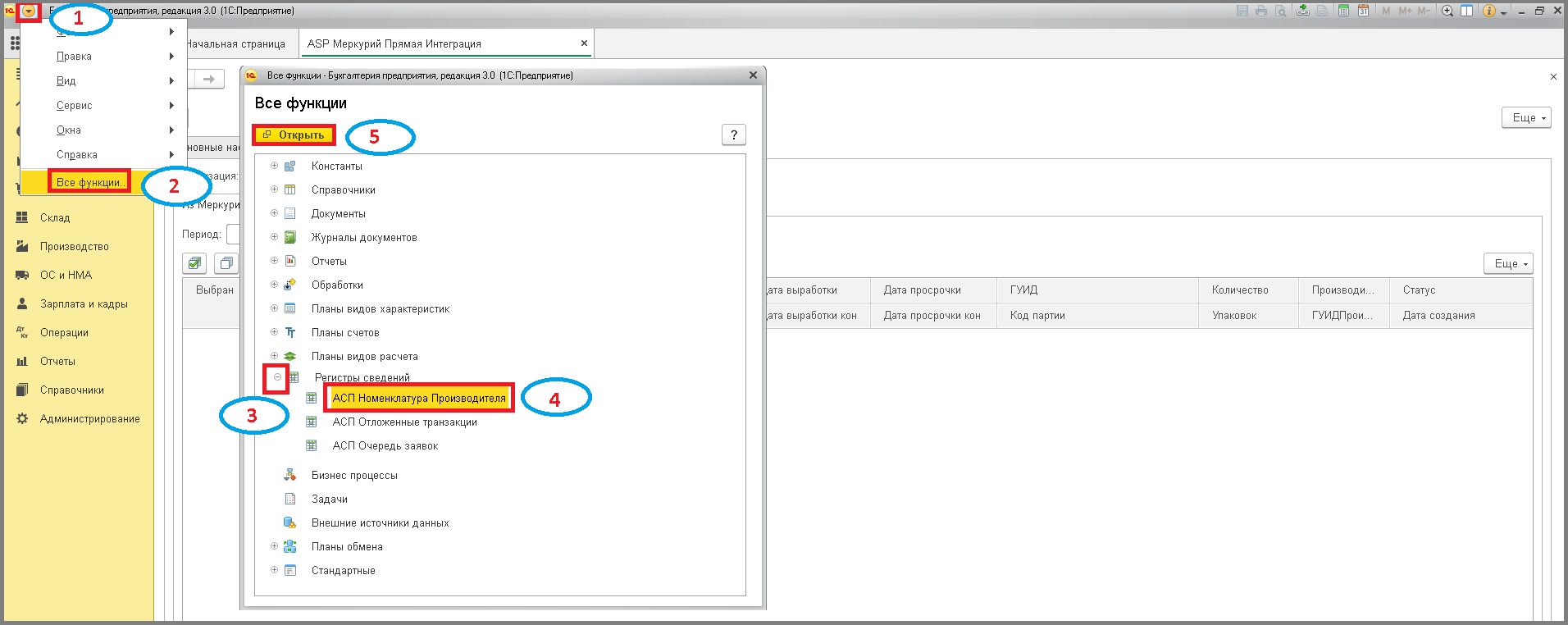Image resolution: width=1568 pixels, height=625 pixels.
Task: Click the zoom magnifier icon
Action: click(x=1447, y=11)
